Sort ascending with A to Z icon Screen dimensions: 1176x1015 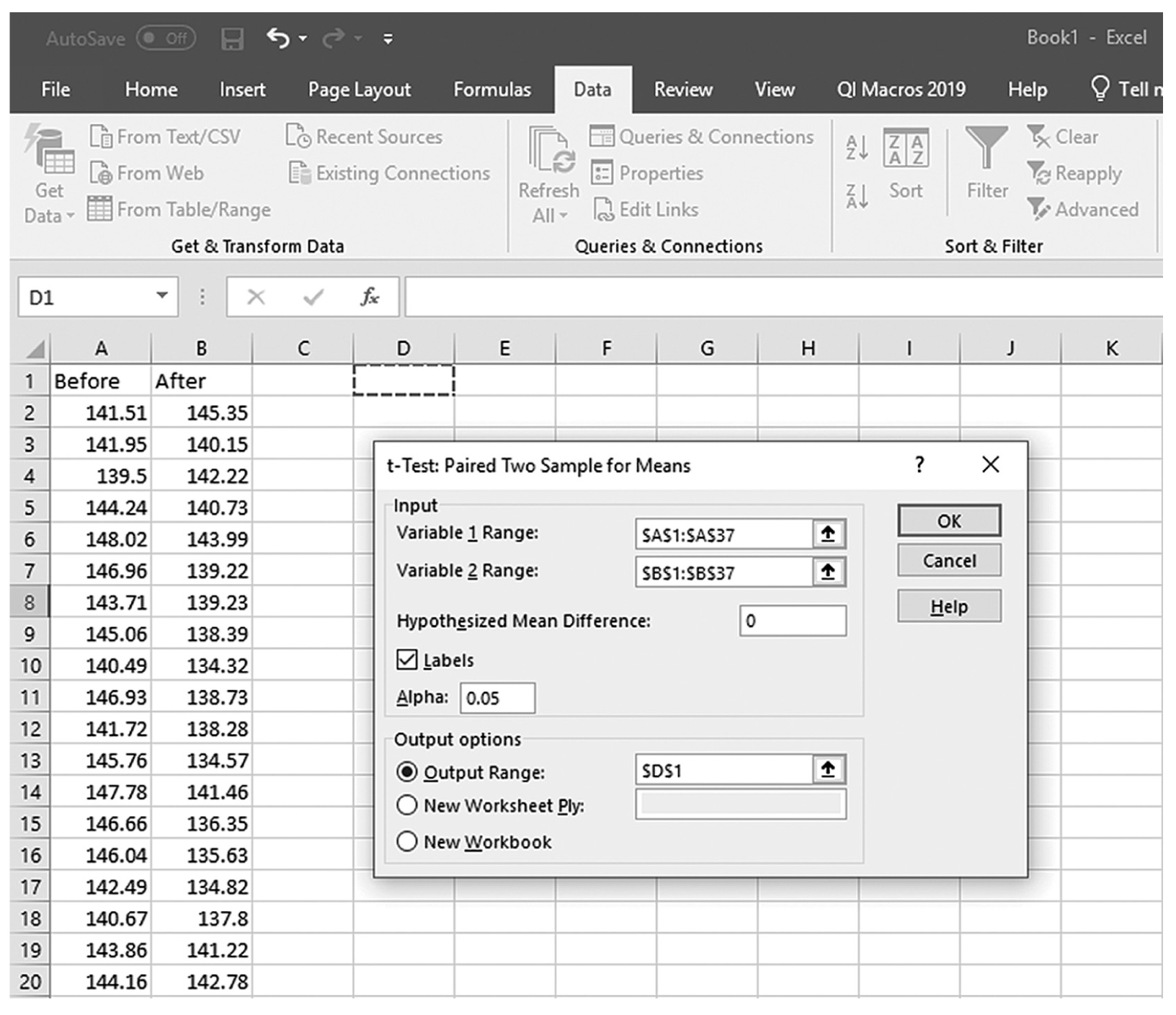[x=857, y=148]
